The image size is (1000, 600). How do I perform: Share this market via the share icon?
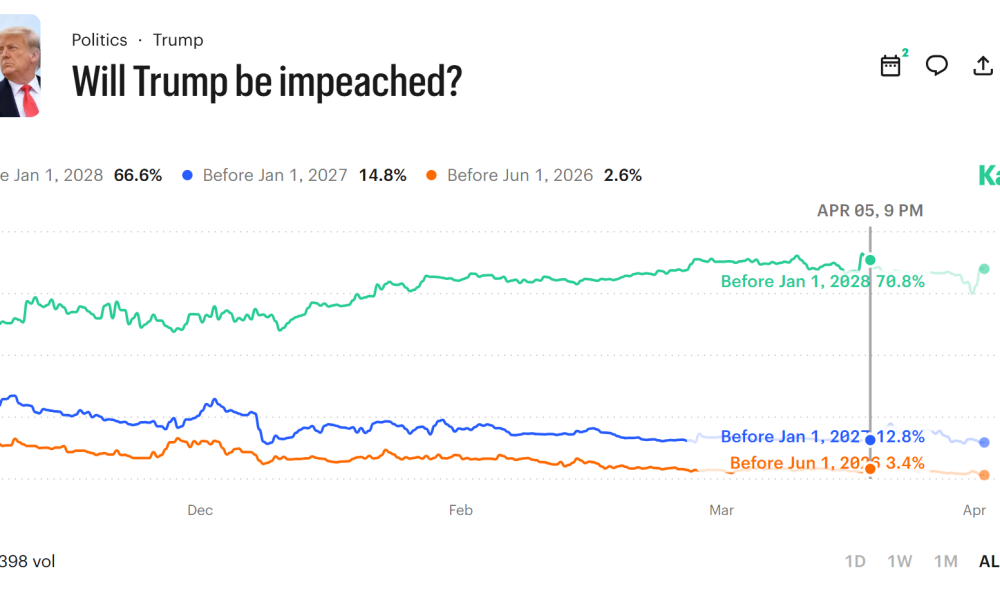tap(981, 65)
